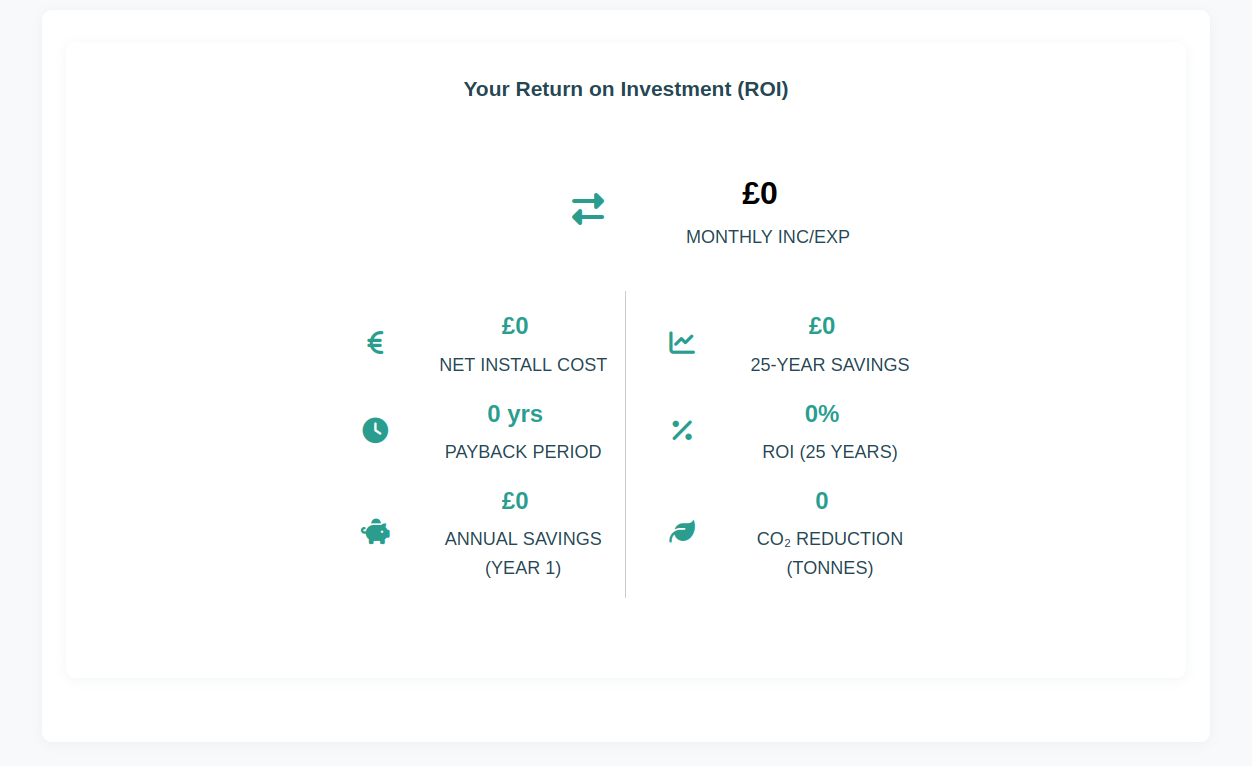Click the piggy bank icon beside Annual Savings
The width and height of the screenshot is (1252, 766).
[x=375, y=532]
